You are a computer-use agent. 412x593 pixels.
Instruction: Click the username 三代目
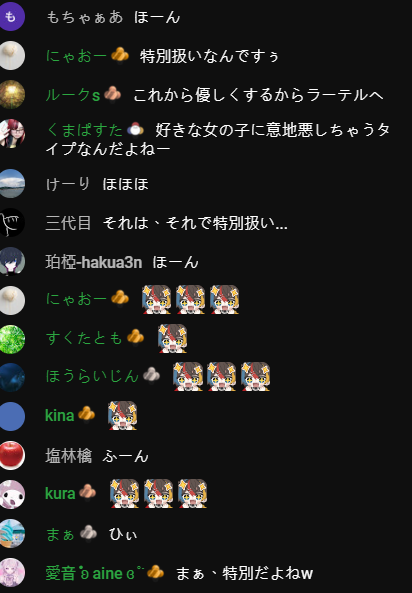[x=68, y=223]
